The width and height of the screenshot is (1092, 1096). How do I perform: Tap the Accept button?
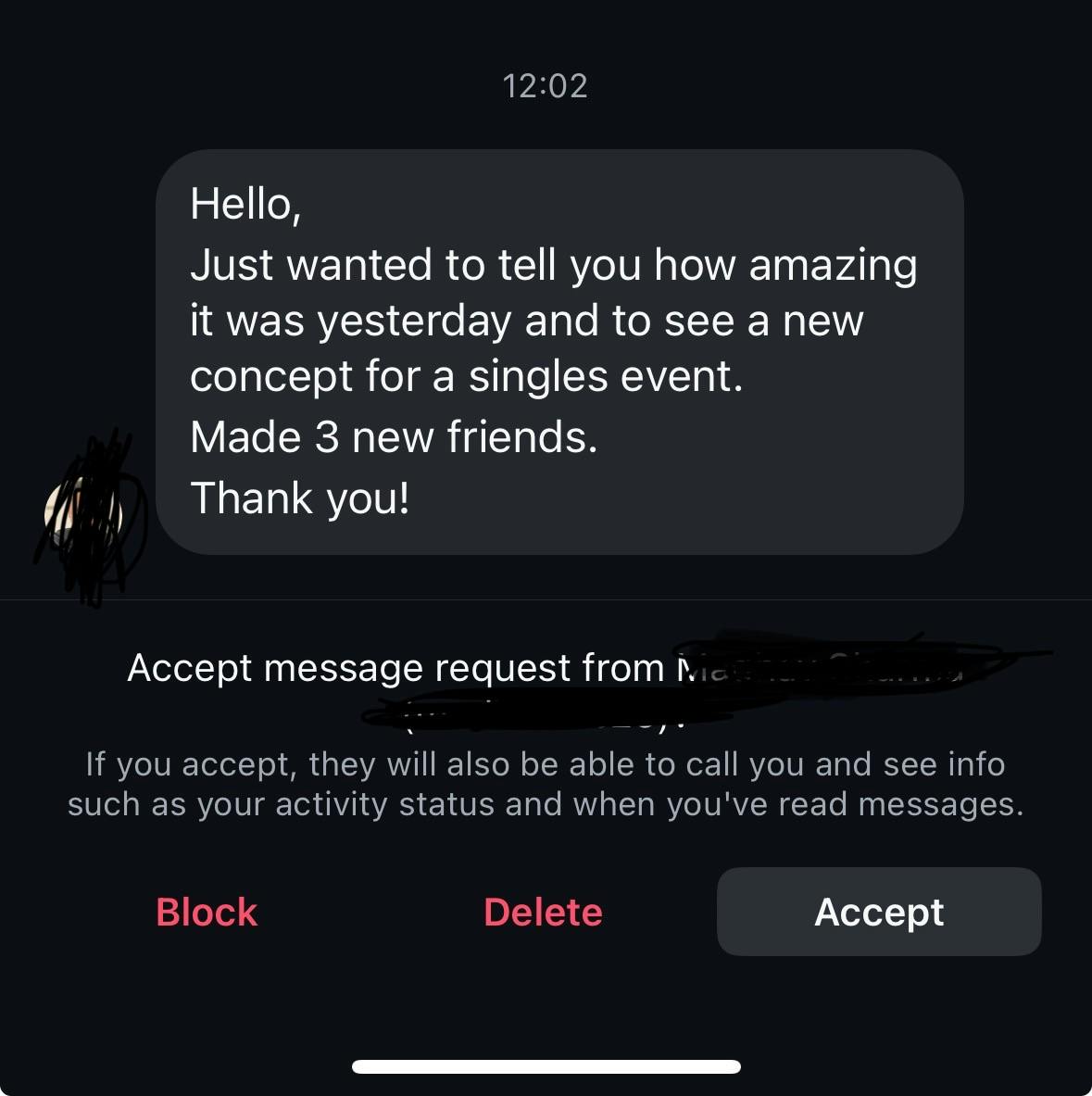(878, 912)
